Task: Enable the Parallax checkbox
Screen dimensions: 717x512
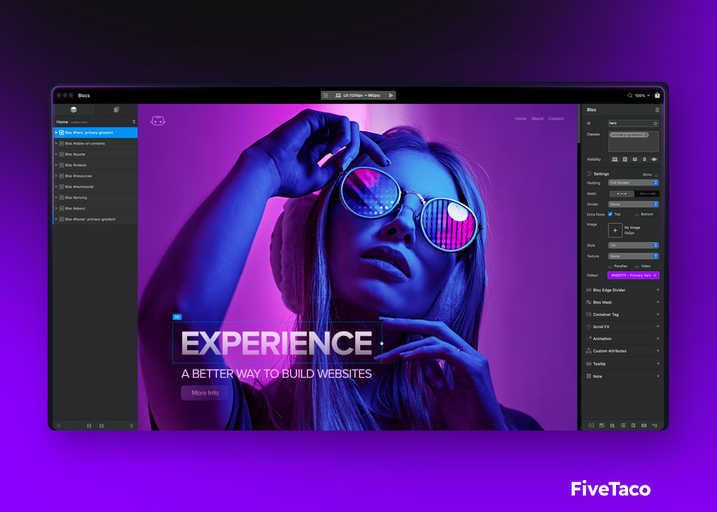Action: 610,266
